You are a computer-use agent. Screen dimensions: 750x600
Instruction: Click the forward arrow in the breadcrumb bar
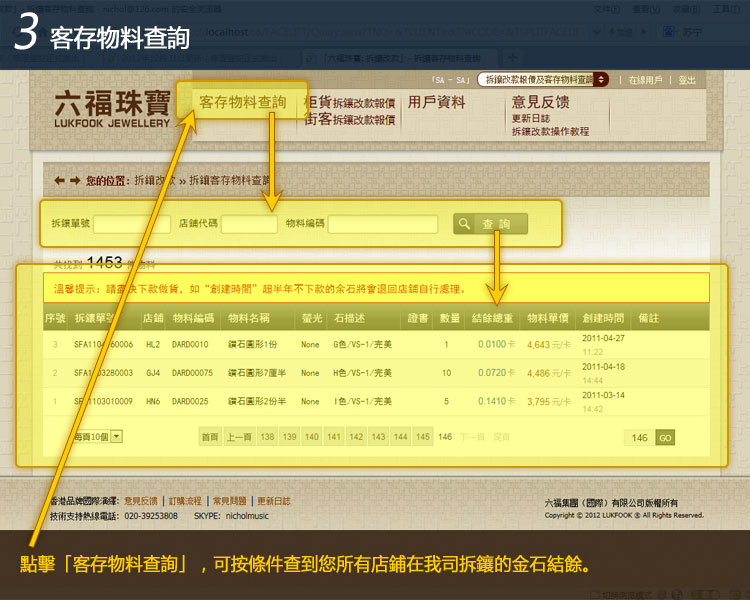pos(75,180)
